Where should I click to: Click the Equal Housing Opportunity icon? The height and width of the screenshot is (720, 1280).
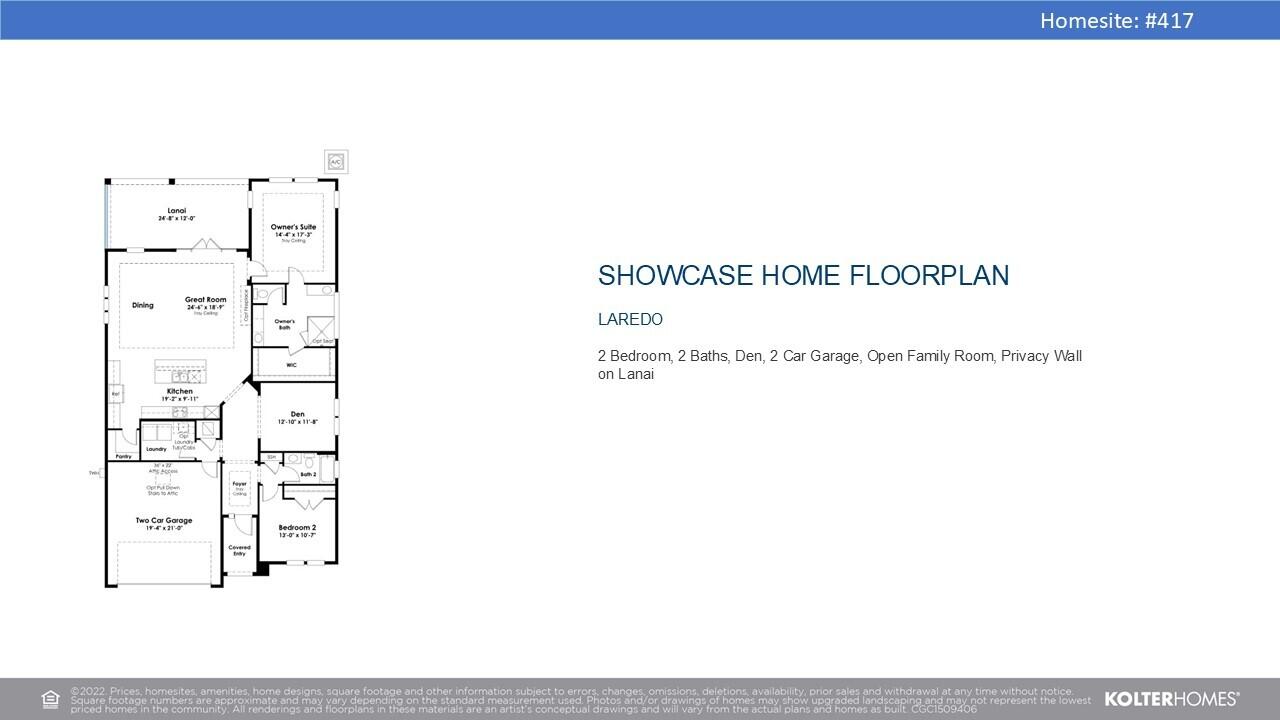point(50,699)
